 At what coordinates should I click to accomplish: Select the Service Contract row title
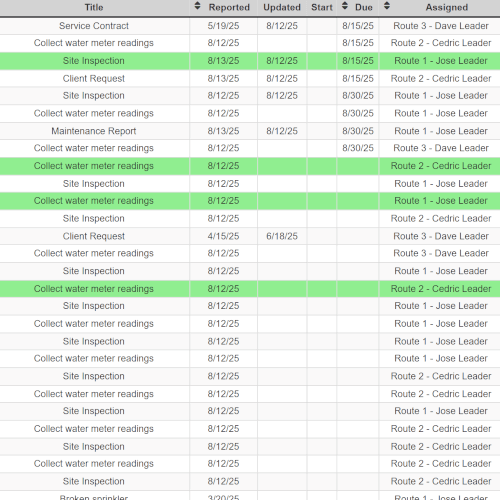coord(94,26)
